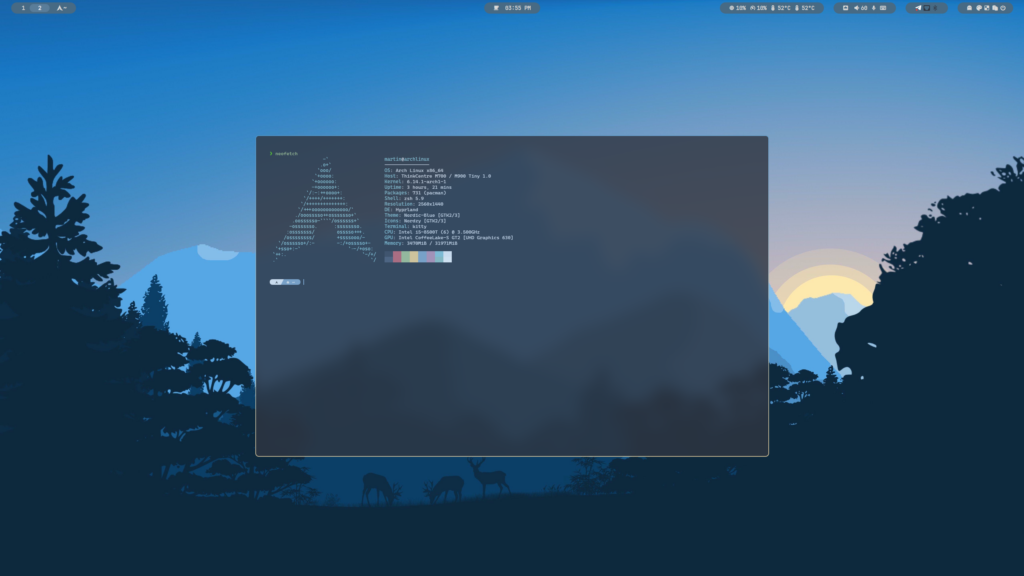1024x576 pixels.
Task: Select workspace 2 in the top bar
Action: coord(39,7)
